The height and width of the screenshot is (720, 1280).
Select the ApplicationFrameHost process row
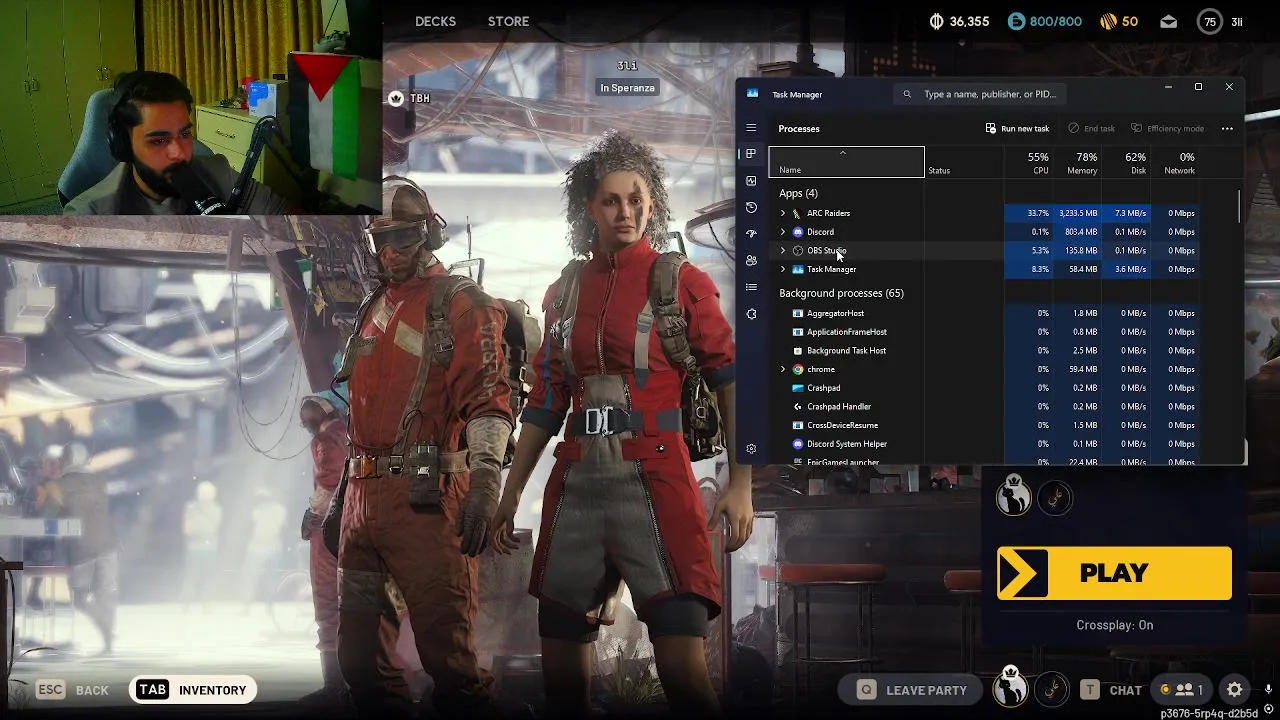(986, 332)
